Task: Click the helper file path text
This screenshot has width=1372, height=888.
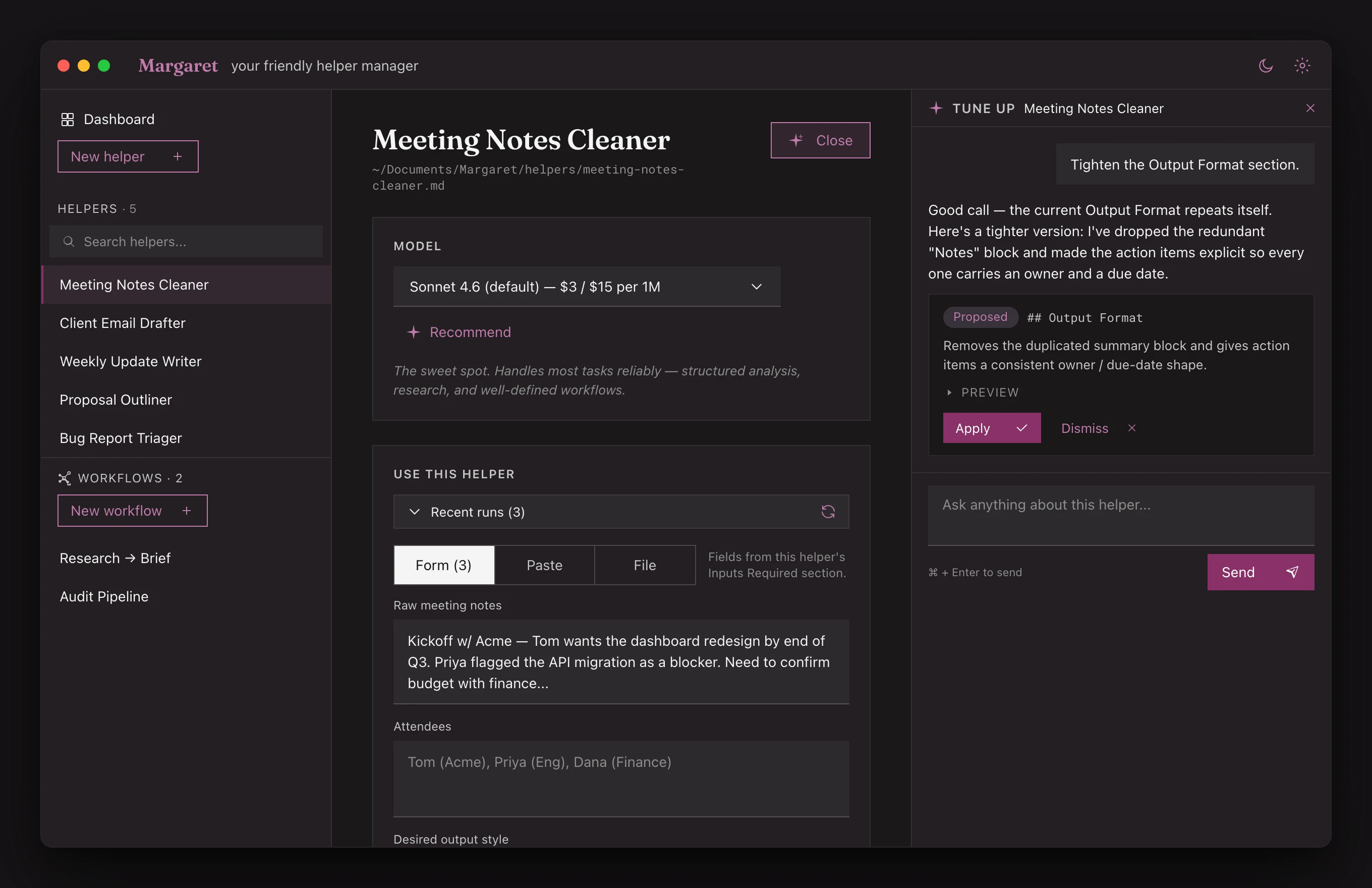Action: [528, 178]
